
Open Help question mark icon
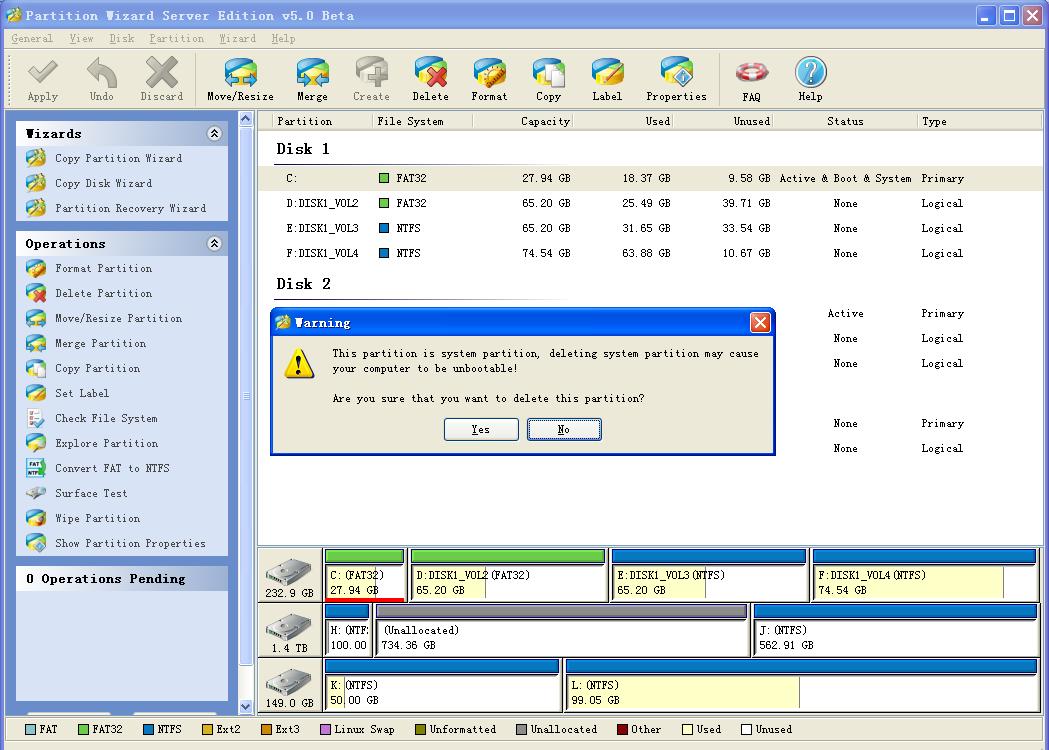[810, 79]
